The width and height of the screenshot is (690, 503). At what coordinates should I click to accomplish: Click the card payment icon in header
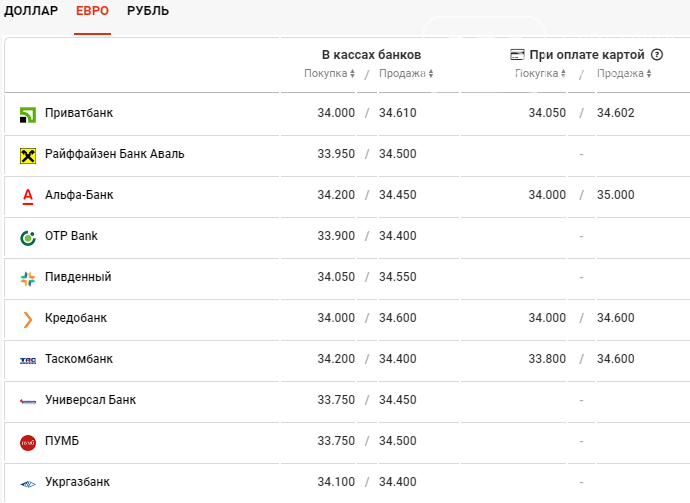coord(517,55)
